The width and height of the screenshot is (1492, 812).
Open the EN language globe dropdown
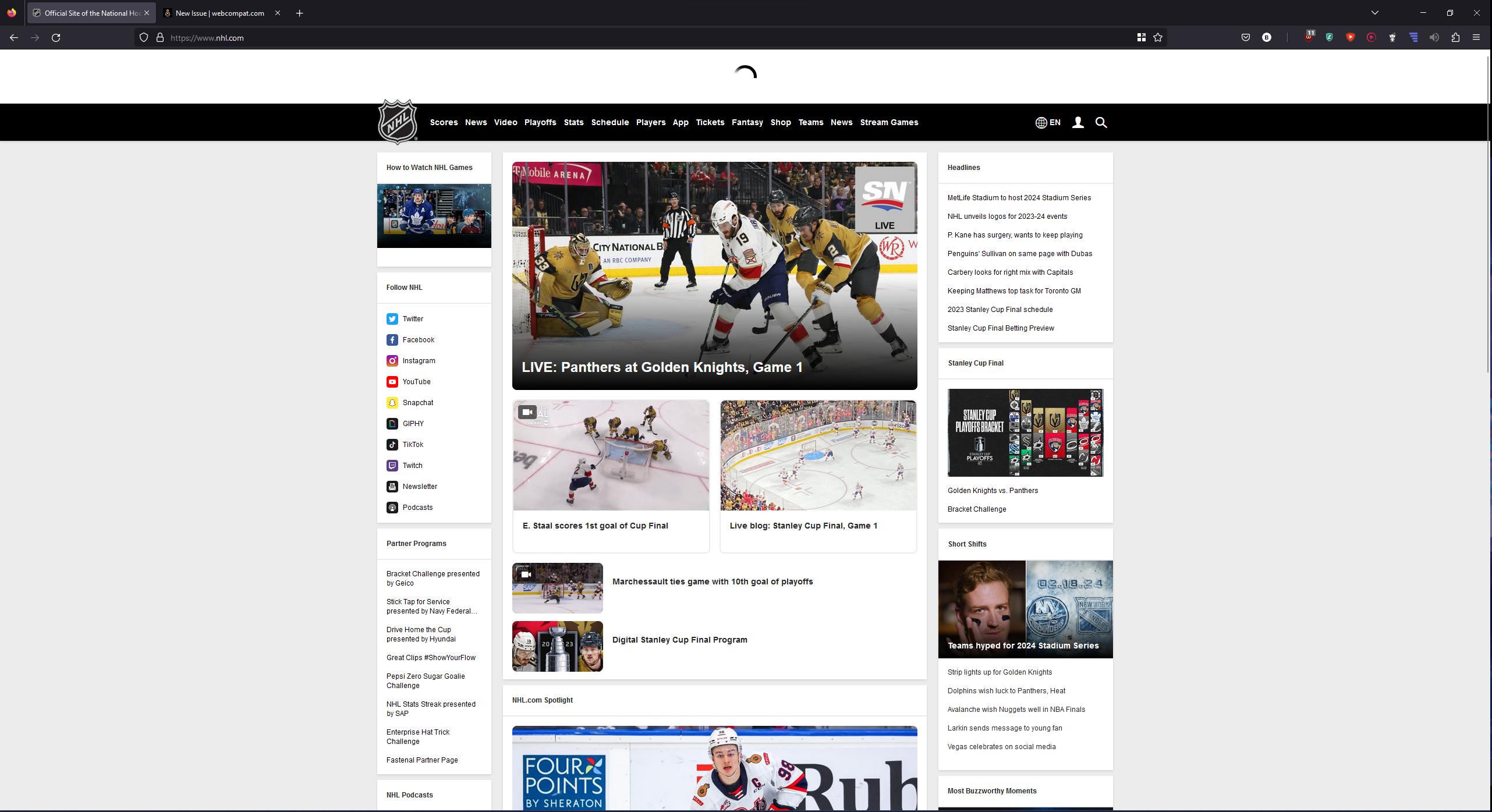tap(1047, 122)
